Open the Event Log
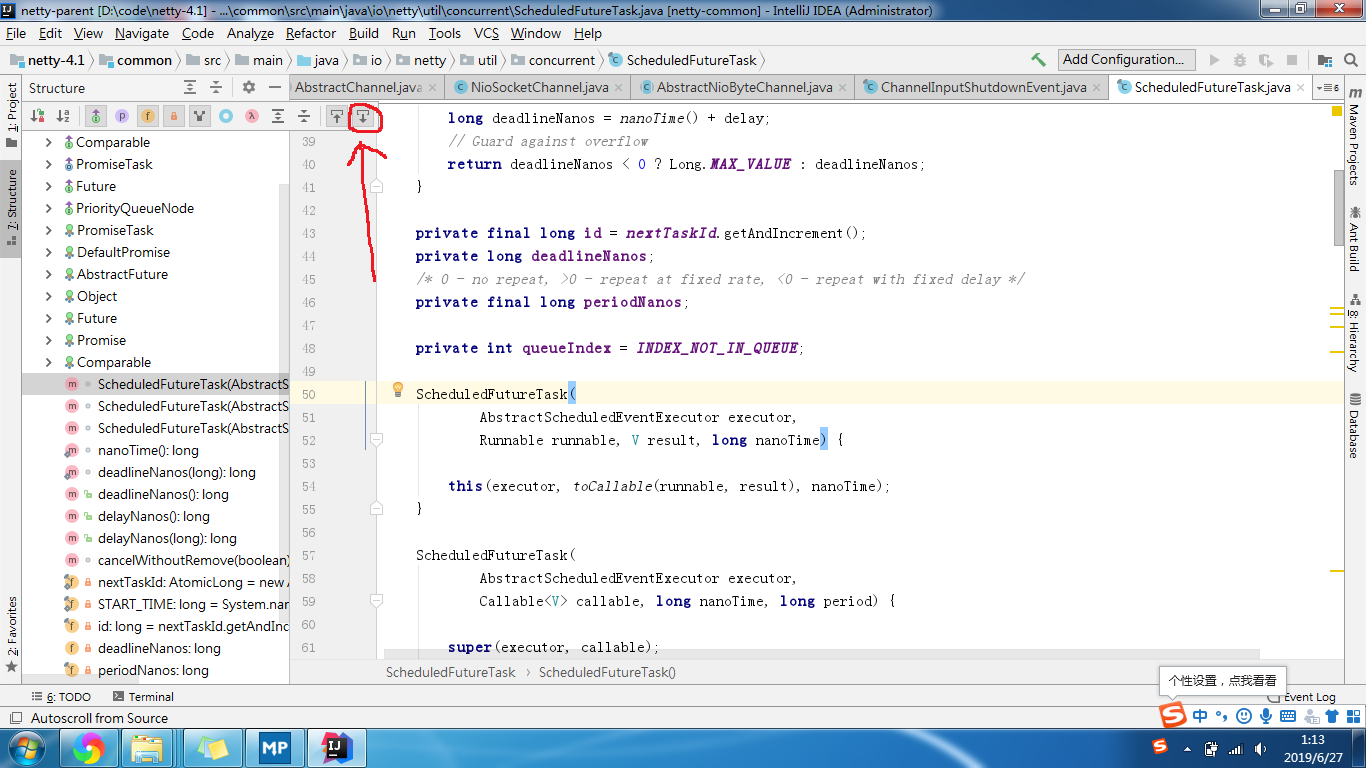 click(1301, 696)
